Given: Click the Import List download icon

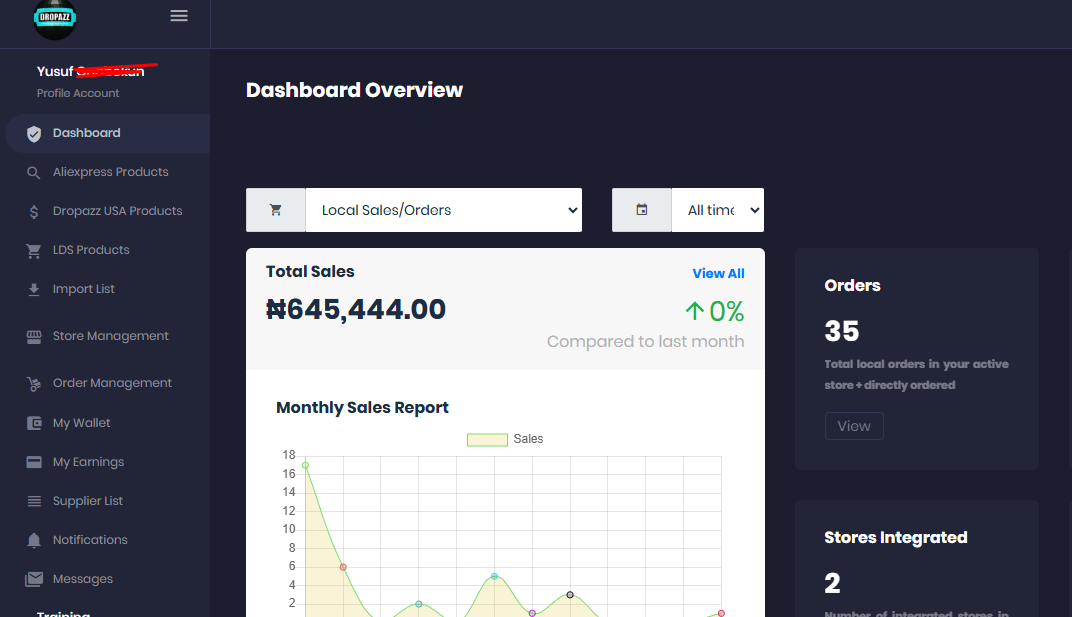Looking at the screenshot, I should [x=34, y=290].
